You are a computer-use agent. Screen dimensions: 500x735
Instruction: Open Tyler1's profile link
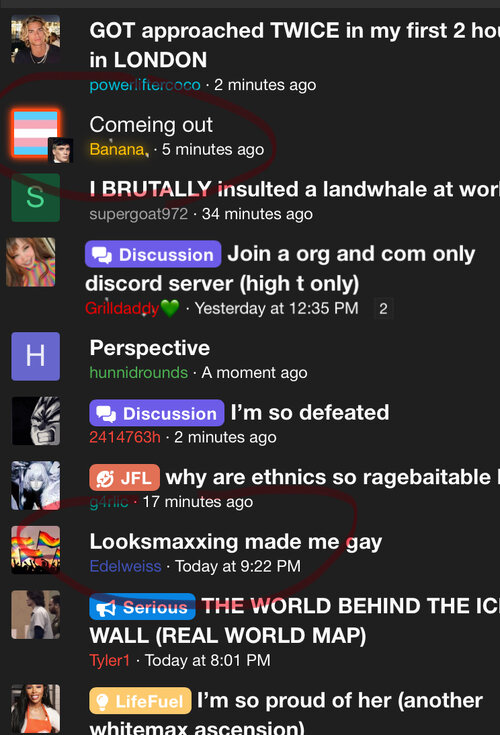[109, 660]
